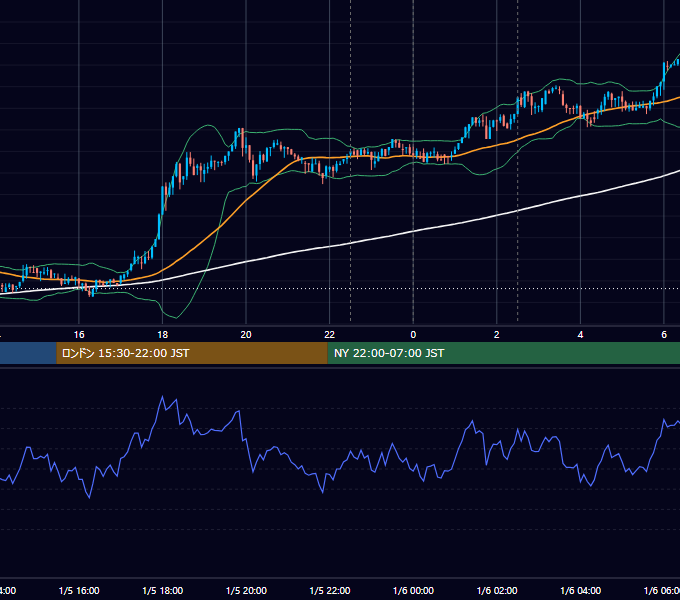The image size is (680, 600).
Task: Click the '1/5 16:00' oscillator time label
Action: [79, 590]
